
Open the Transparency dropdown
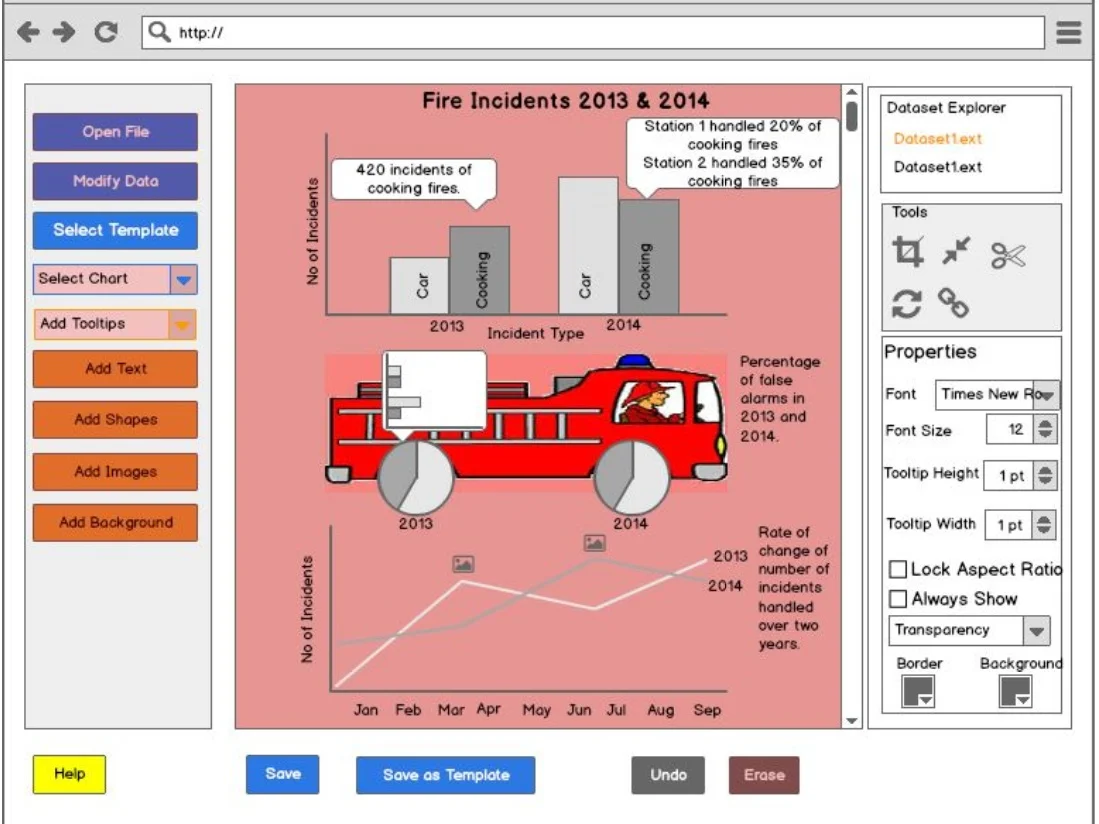[x=969, y=630]
